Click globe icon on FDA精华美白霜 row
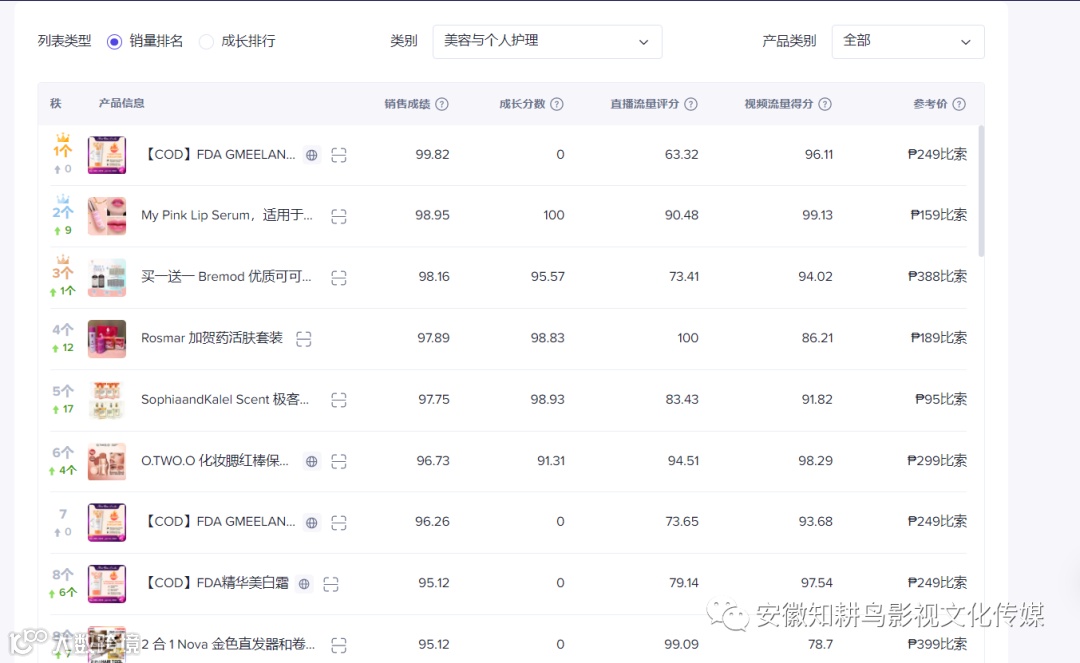1080x663 pixels. point(304,584)
